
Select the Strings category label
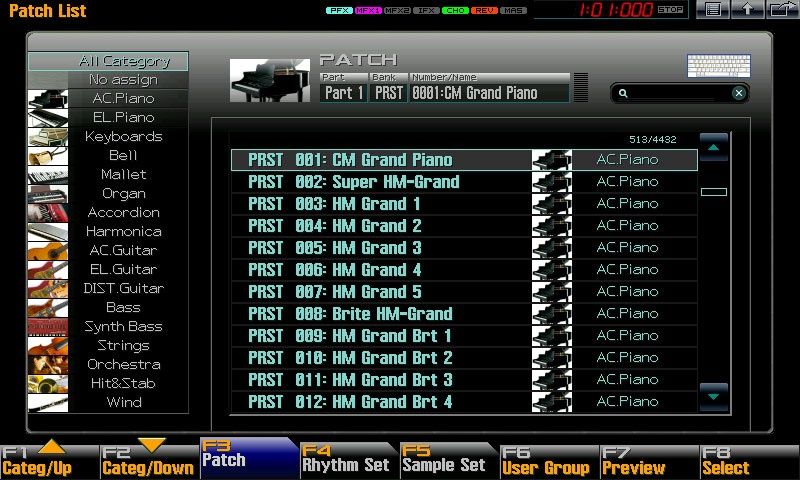click(x=123, y=345)
